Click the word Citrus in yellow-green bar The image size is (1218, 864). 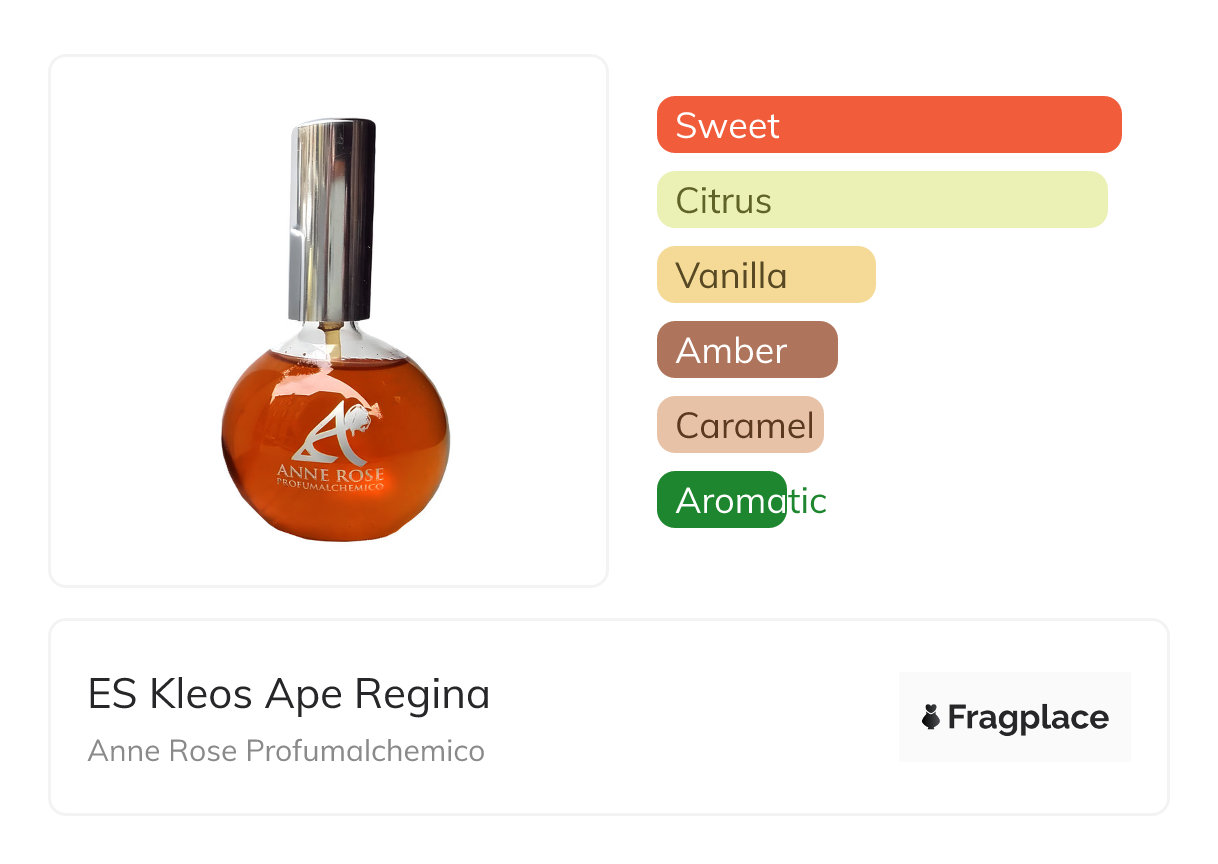723,201
